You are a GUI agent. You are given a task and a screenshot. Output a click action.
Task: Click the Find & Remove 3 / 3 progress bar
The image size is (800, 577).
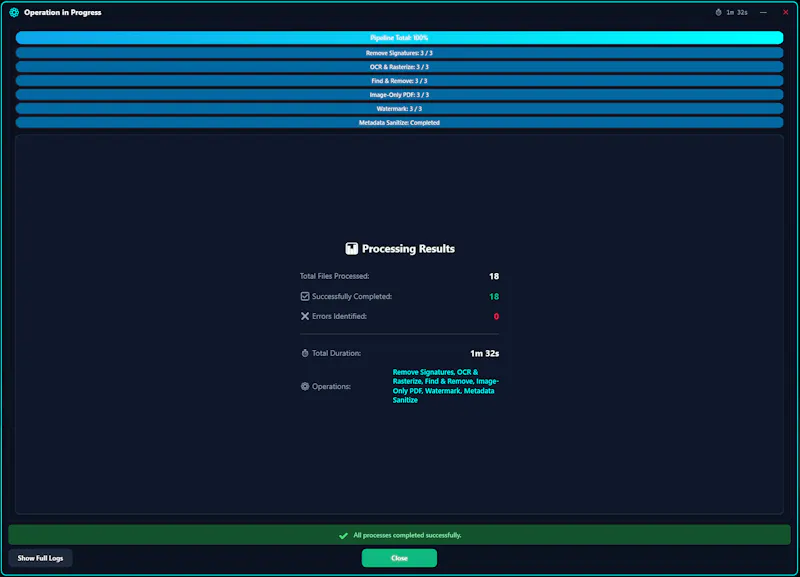399,81
